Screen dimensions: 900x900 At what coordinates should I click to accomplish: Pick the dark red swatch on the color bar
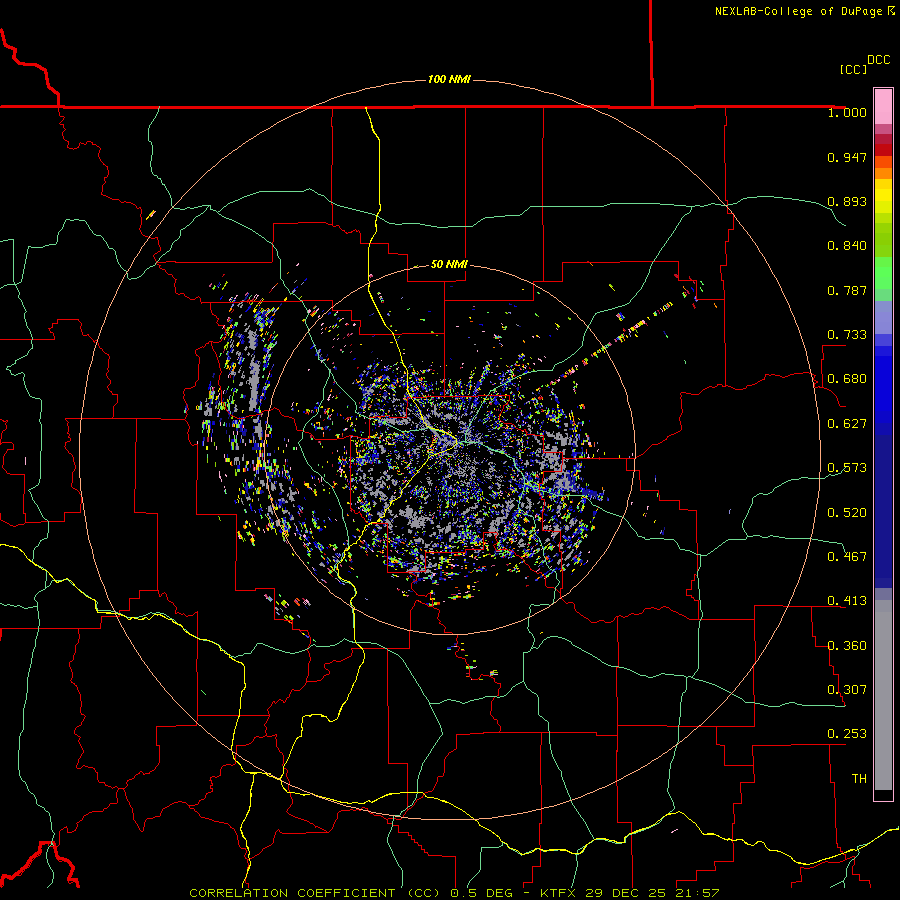(883, 150)
